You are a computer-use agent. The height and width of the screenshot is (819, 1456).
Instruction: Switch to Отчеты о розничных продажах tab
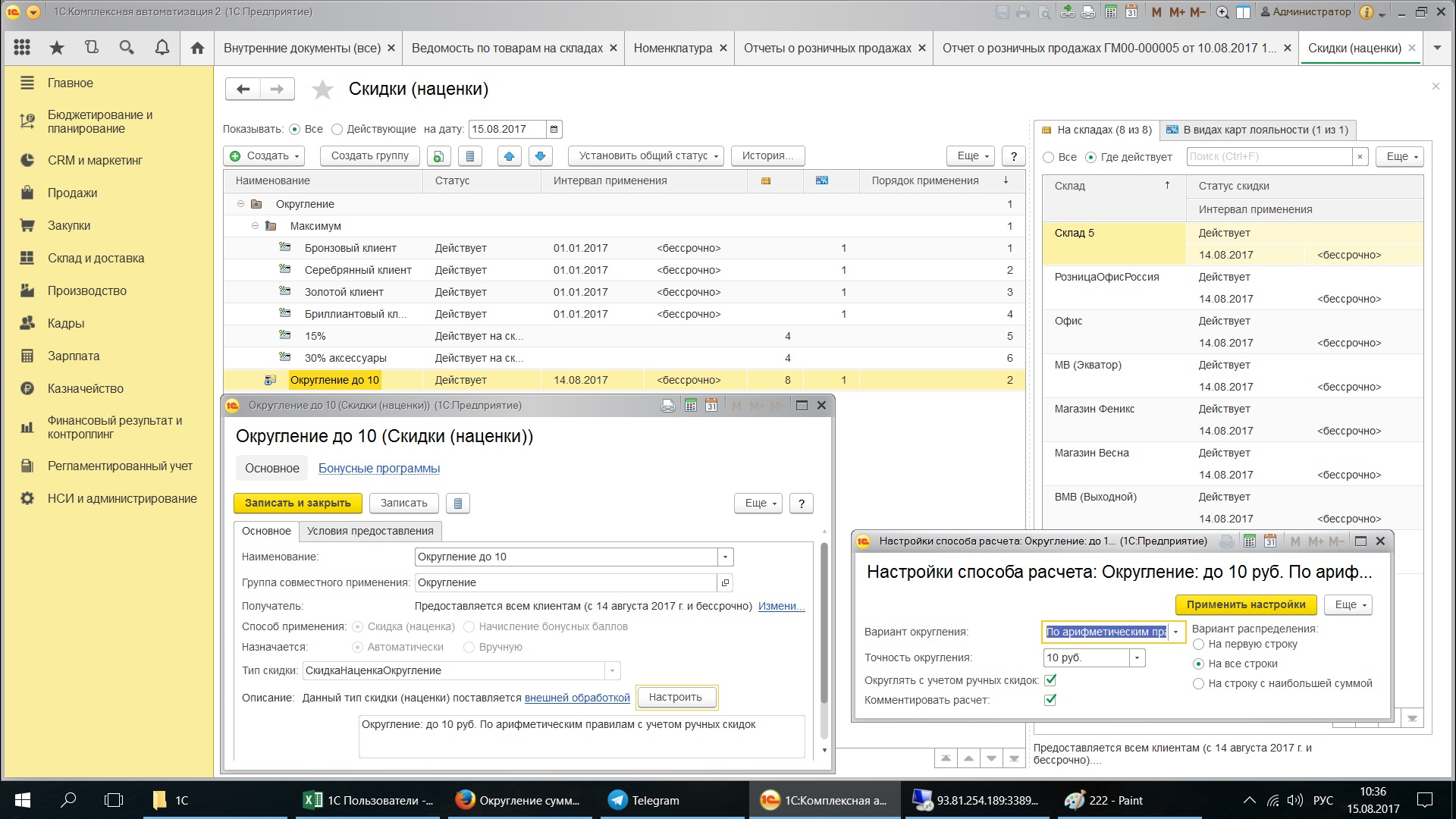coord(827,48)
